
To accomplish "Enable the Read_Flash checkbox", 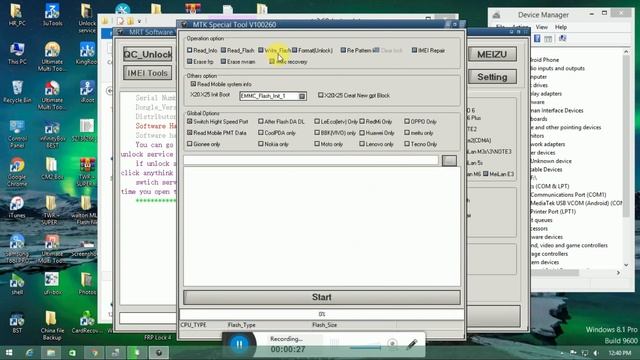I will [x=223, y=50].
